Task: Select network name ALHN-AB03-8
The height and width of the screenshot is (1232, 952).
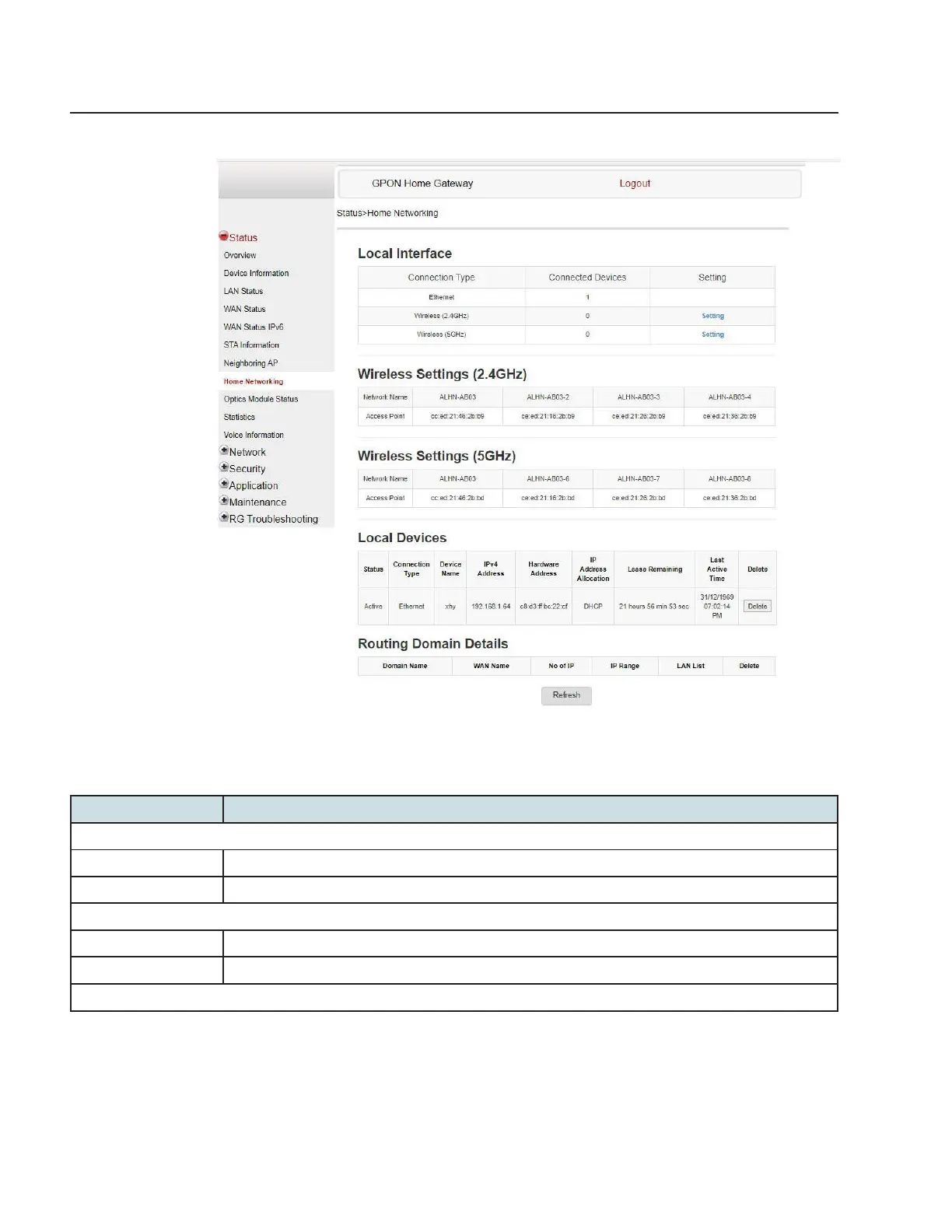Action: coord(730,479)
